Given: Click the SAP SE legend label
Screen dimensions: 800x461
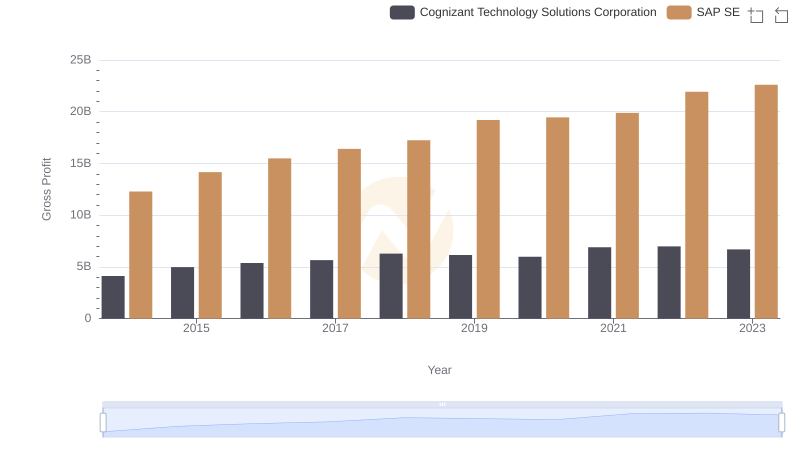Looking at the screenshot, I should [718, 12].
